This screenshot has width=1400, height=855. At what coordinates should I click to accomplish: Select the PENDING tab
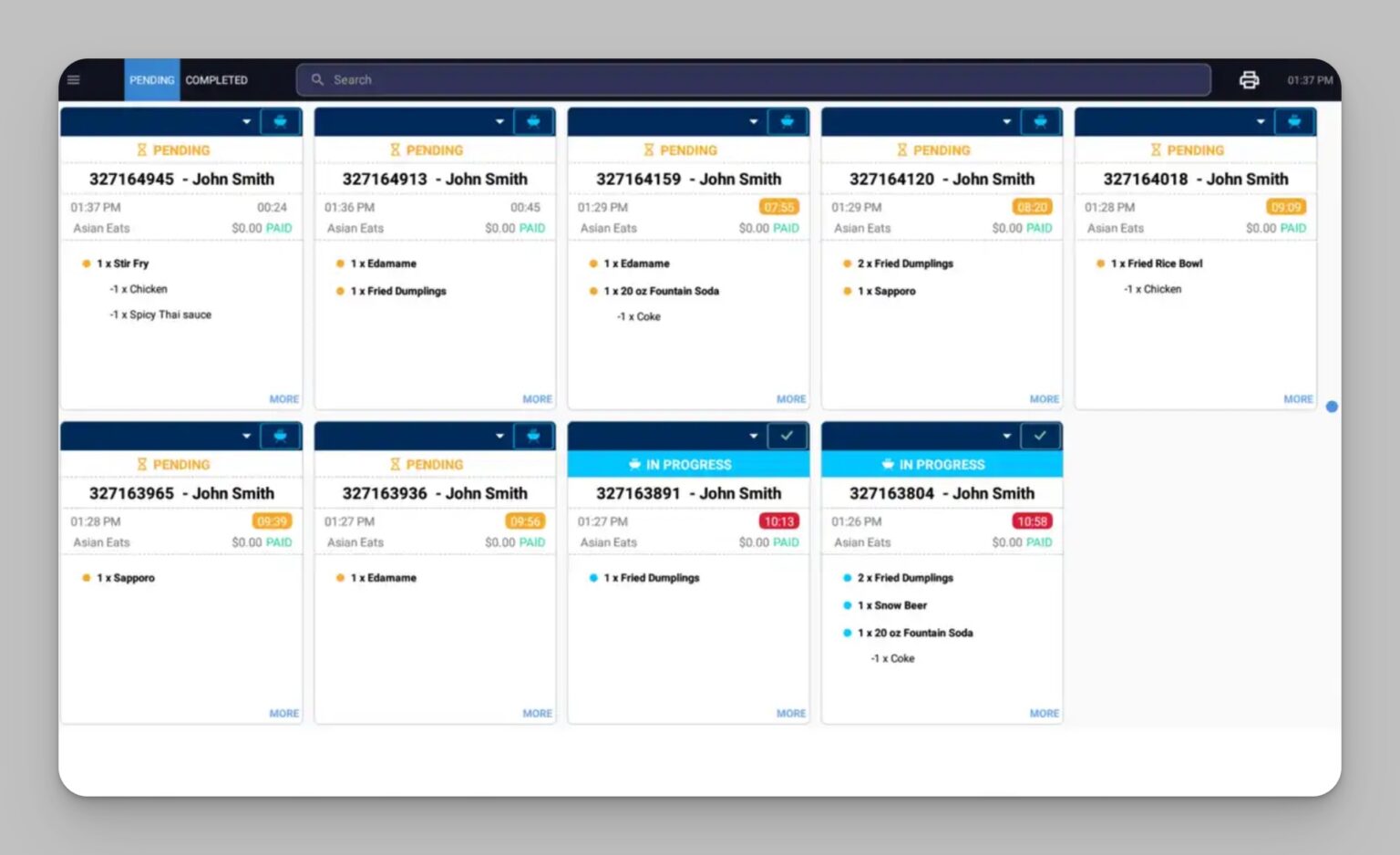tap(151, 79)
